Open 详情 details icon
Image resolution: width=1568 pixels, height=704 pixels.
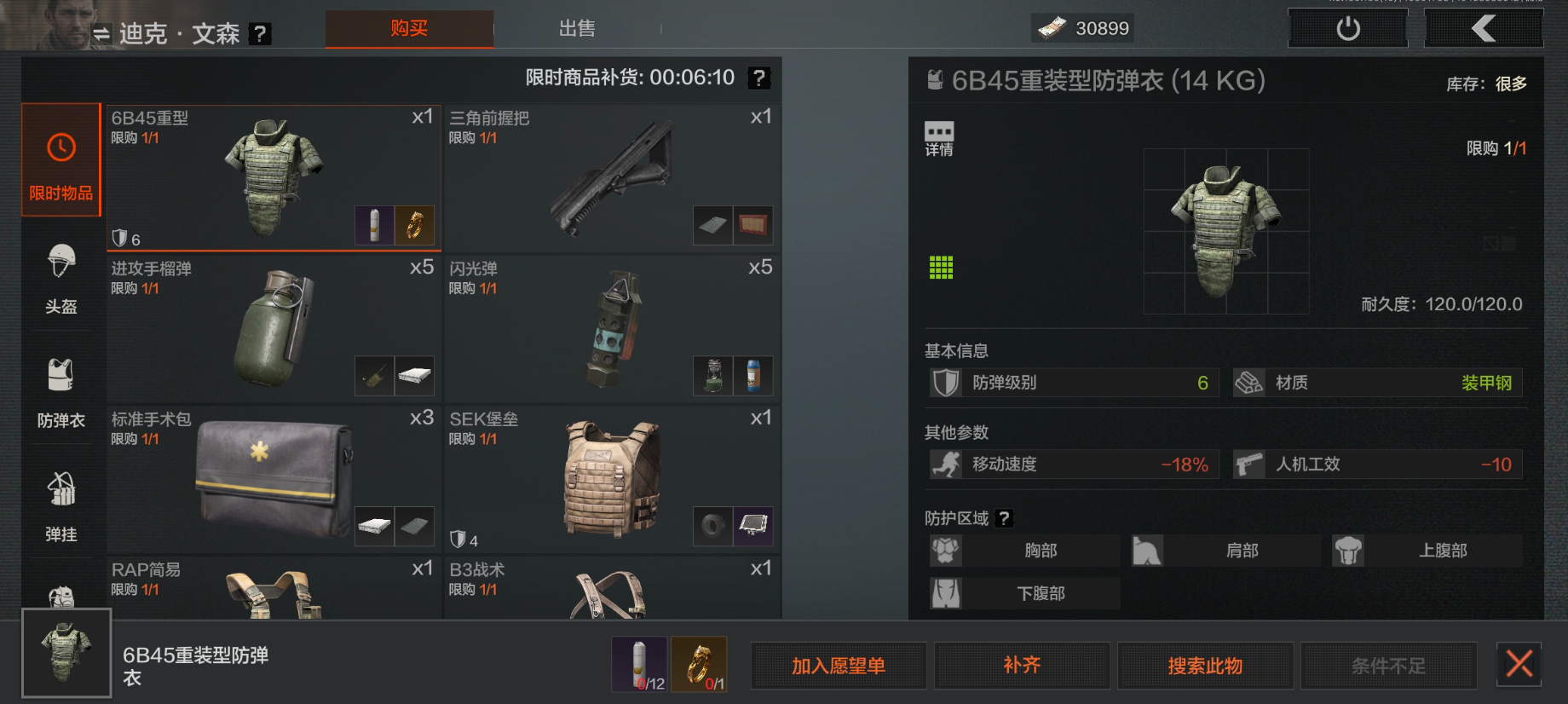coord(939,139)
